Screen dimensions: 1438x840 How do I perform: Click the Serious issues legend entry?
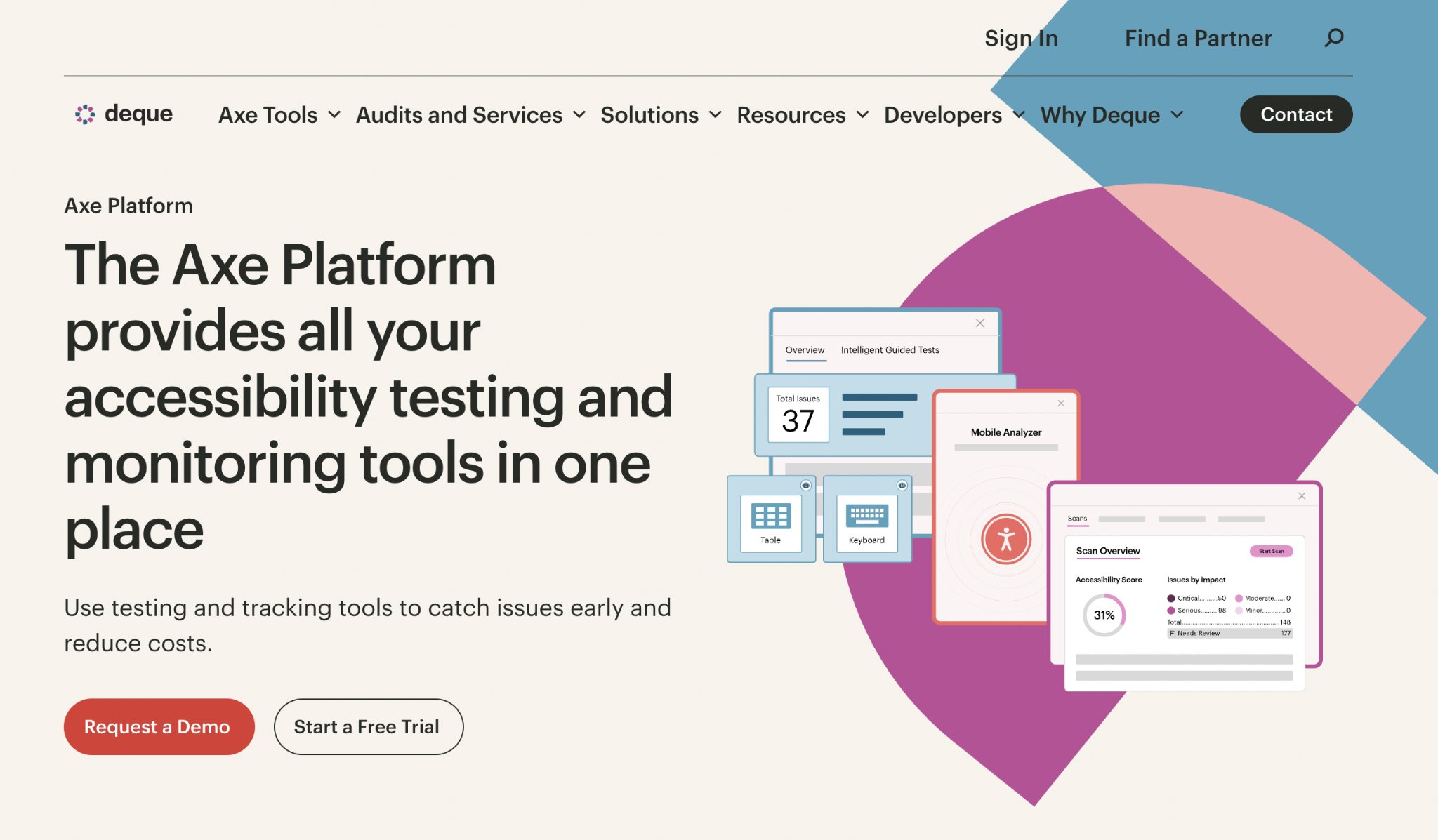[x=1196, y=611]
